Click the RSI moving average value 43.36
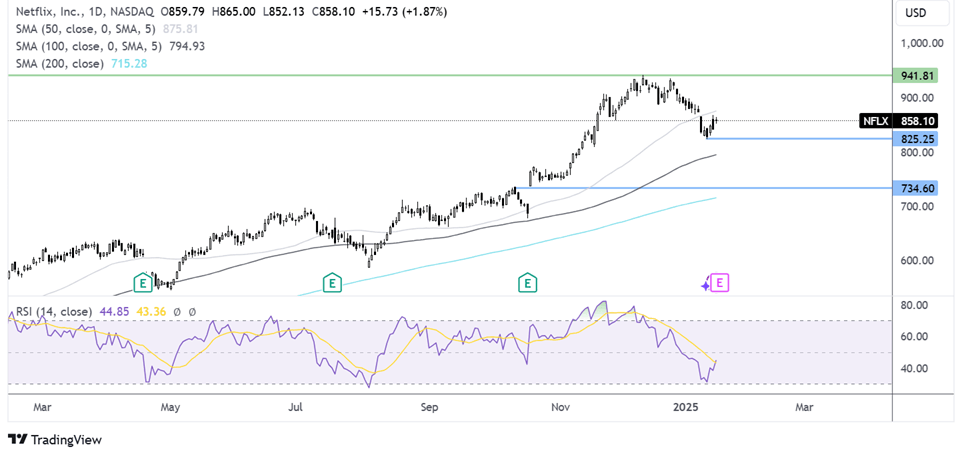 pos(149,311)
